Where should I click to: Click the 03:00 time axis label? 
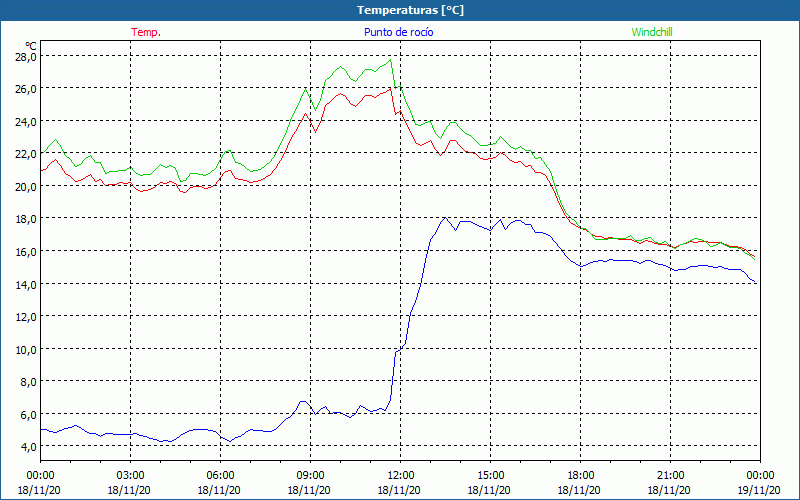coord(130,475)
